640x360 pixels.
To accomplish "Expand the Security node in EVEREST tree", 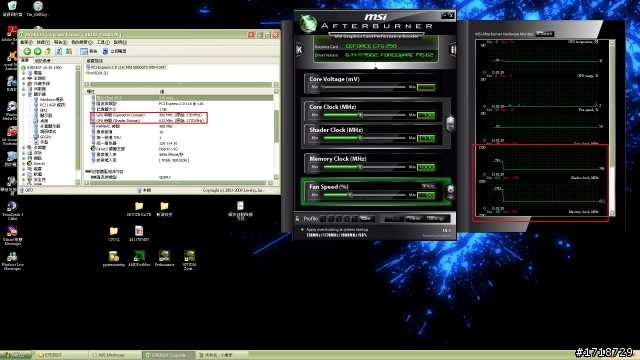I will click(24, 180).
